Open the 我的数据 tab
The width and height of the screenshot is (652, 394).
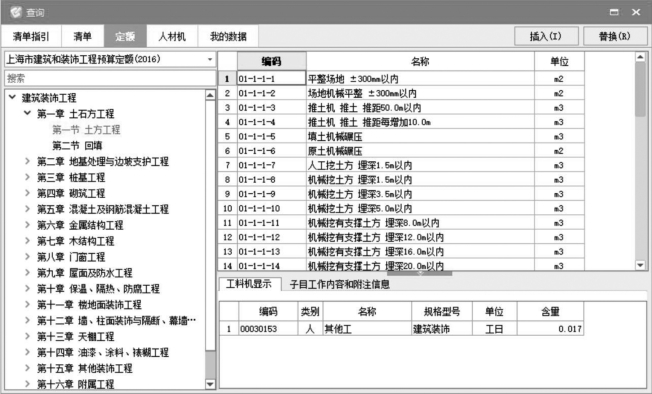(228, 36)
